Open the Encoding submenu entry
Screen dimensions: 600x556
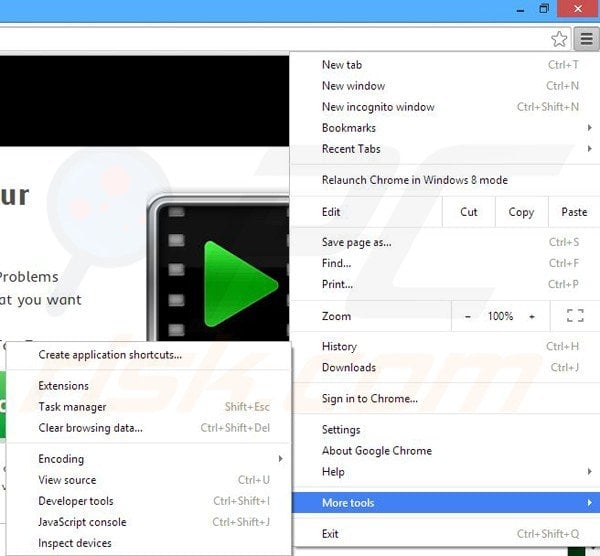pyautogui.click(x=149, y=459)
